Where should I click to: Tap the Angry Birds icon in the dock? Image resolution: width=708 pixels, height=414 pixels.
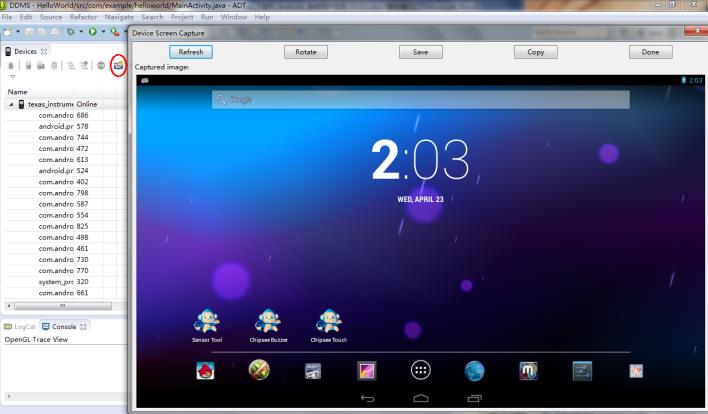pos(205,371)
